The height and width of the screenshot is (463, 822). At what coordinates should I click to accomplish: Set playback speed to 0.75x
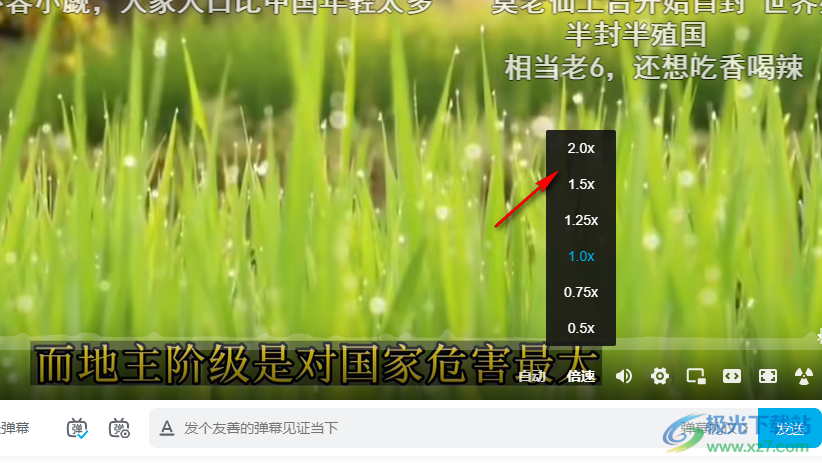pos(581,292)
